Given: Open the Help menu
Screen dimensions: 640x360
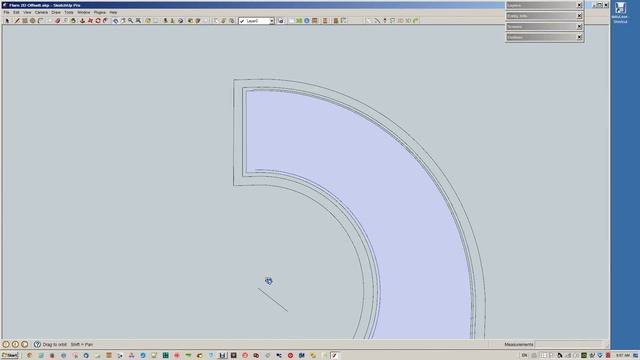Looking at the screenshot, I should [113, 12].
